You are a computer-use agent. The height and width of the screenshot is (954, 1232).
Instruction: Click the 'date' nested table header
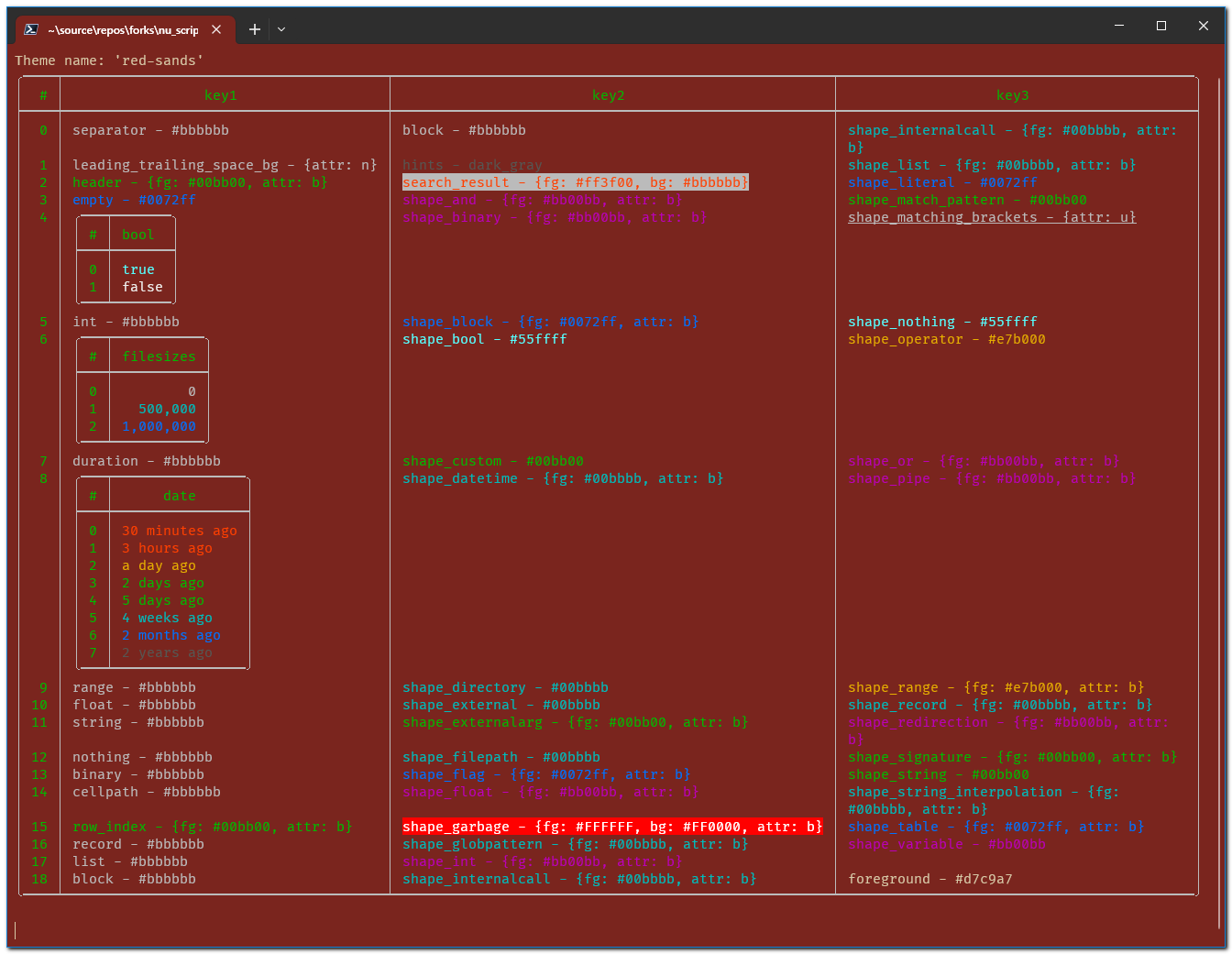click(x=180, y=496)
